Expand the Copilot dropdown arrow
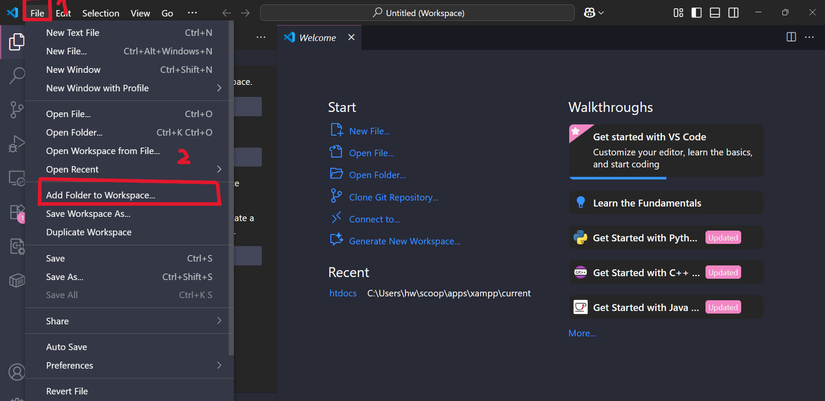Screen dimensions: 825x401 (601, 13)
